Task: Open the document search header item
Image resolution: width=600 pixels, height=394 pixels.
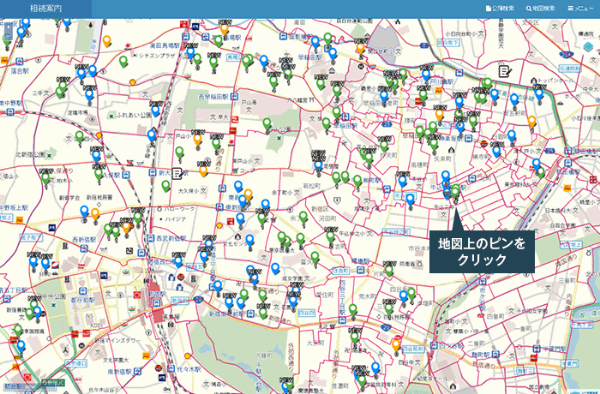Action: pyautogui.click(x=500, y=8)
